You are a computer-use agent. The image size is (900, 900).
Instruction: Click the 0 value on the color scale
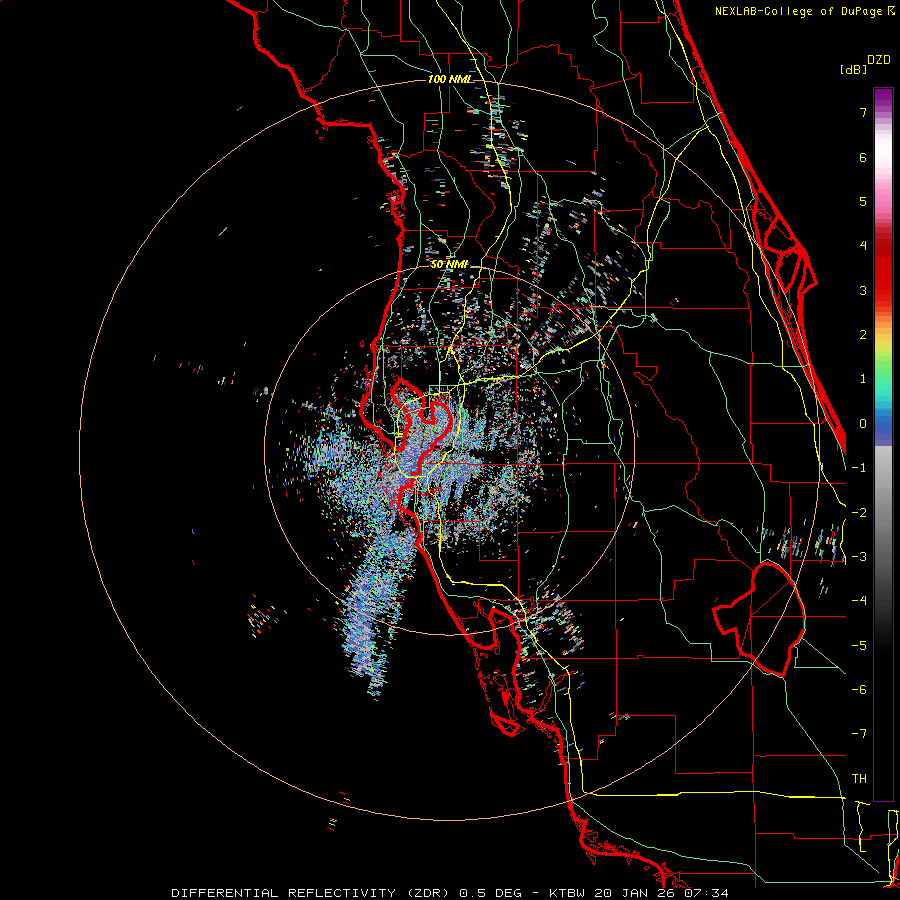point(863,424)
